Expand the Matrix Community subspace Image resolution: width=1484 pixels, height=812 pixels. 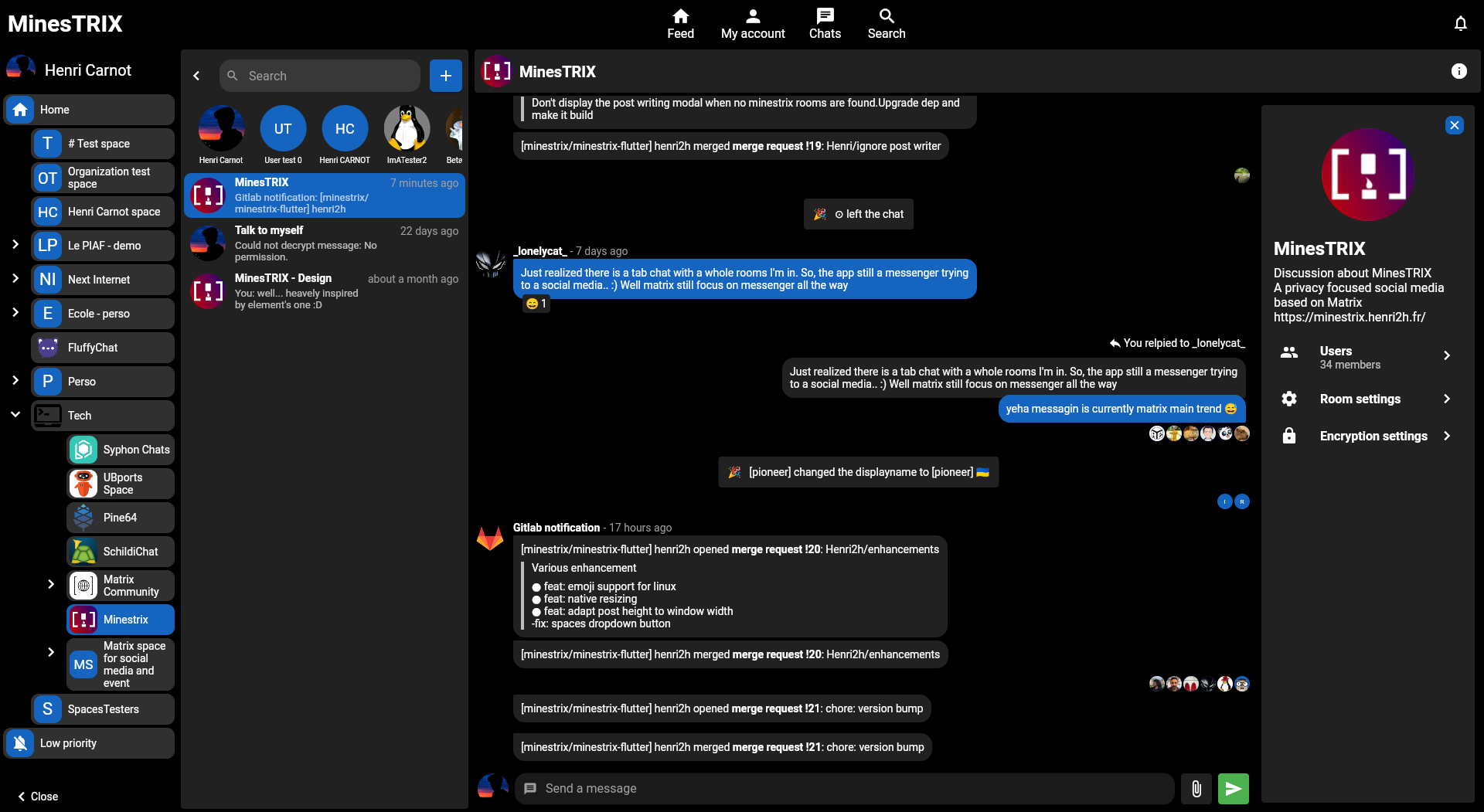coord(51,585)
